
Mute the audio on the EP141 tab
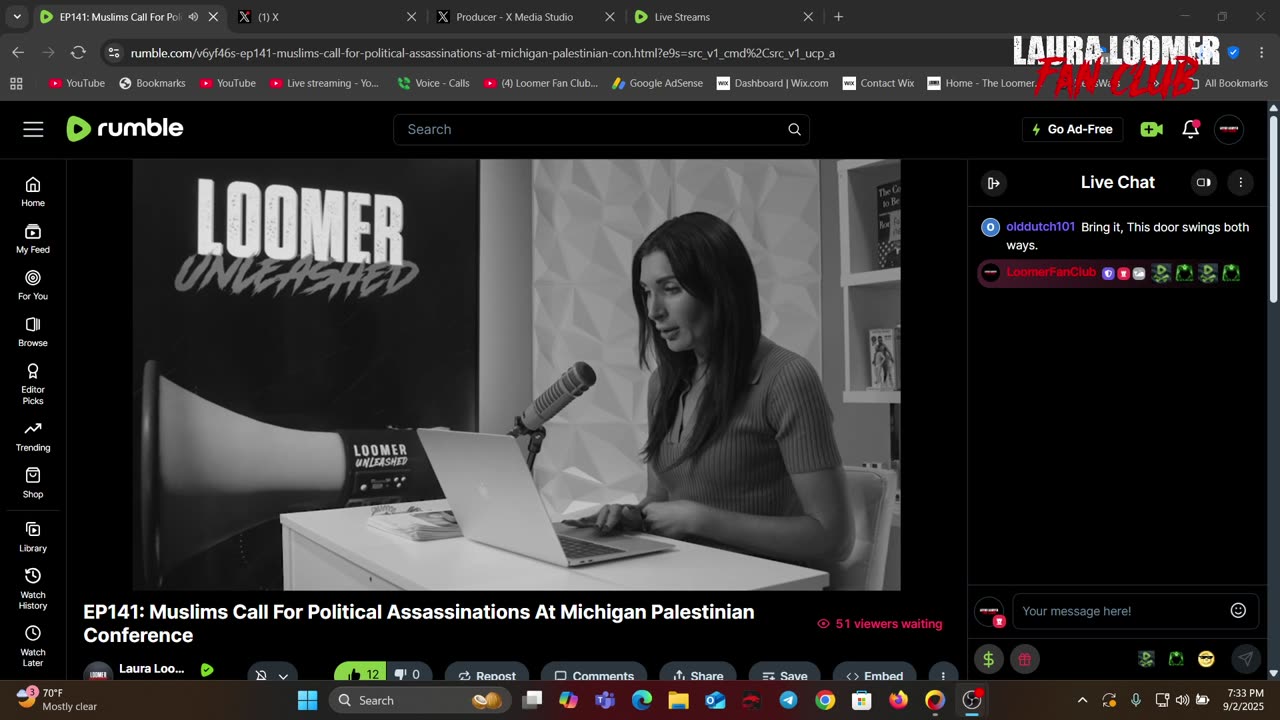pos(192,17)
